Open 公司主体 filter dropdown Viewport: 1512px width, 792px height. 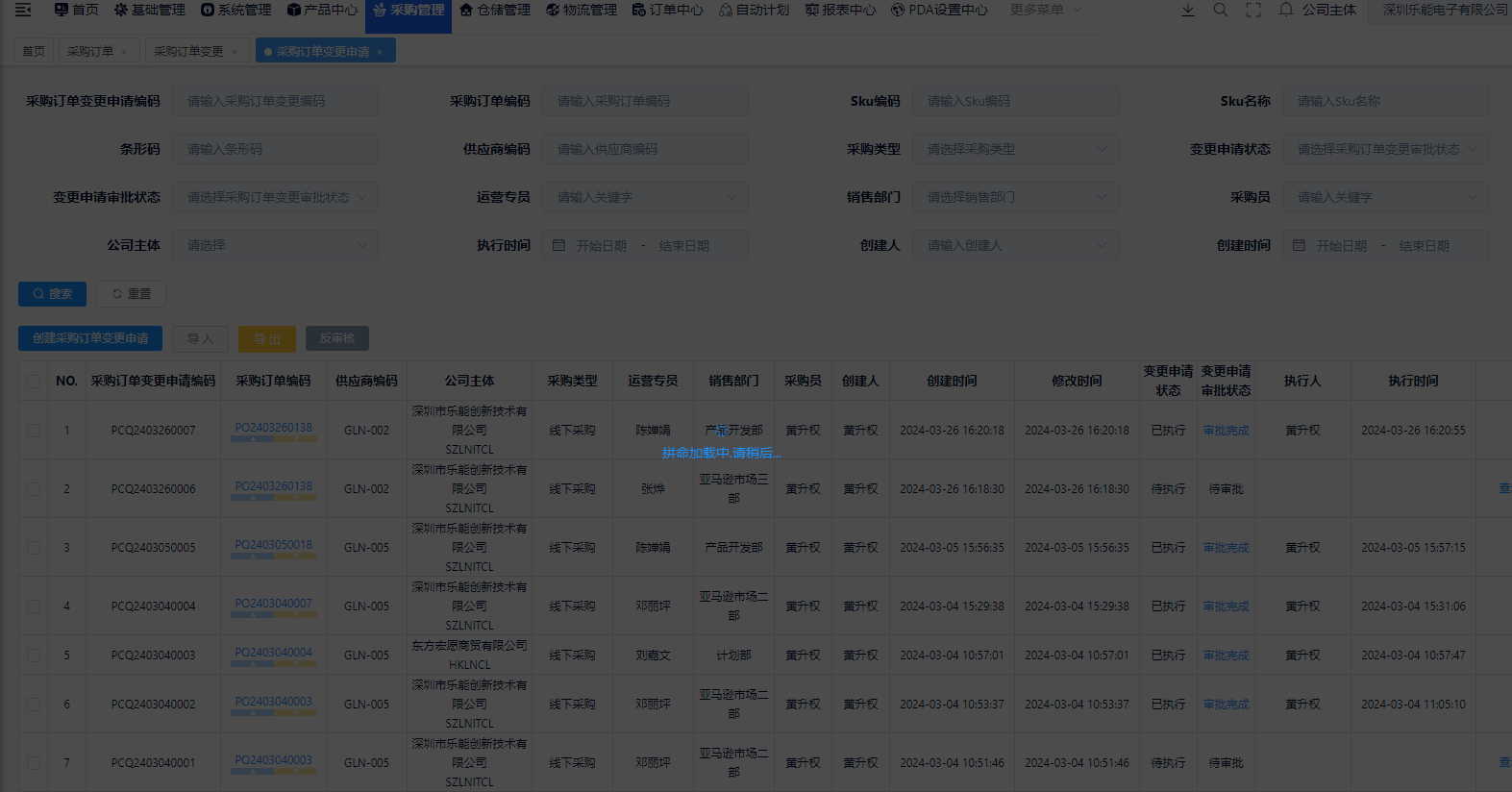(275, 246)
